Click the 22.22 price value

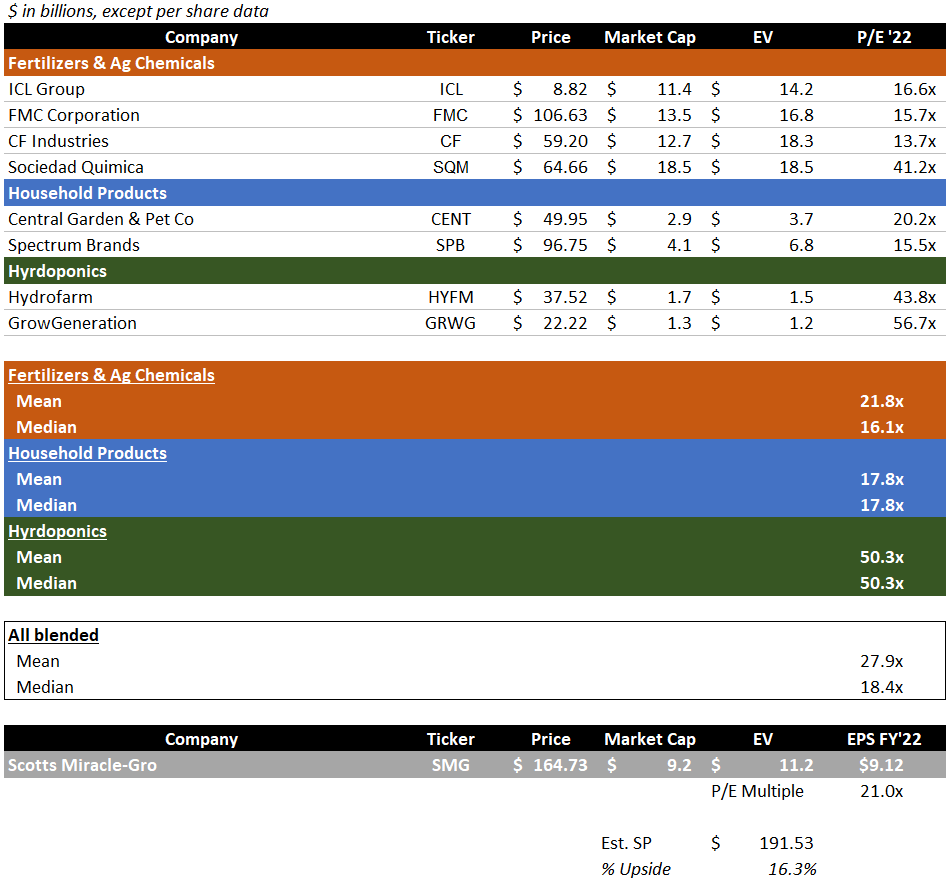[565, 323]
